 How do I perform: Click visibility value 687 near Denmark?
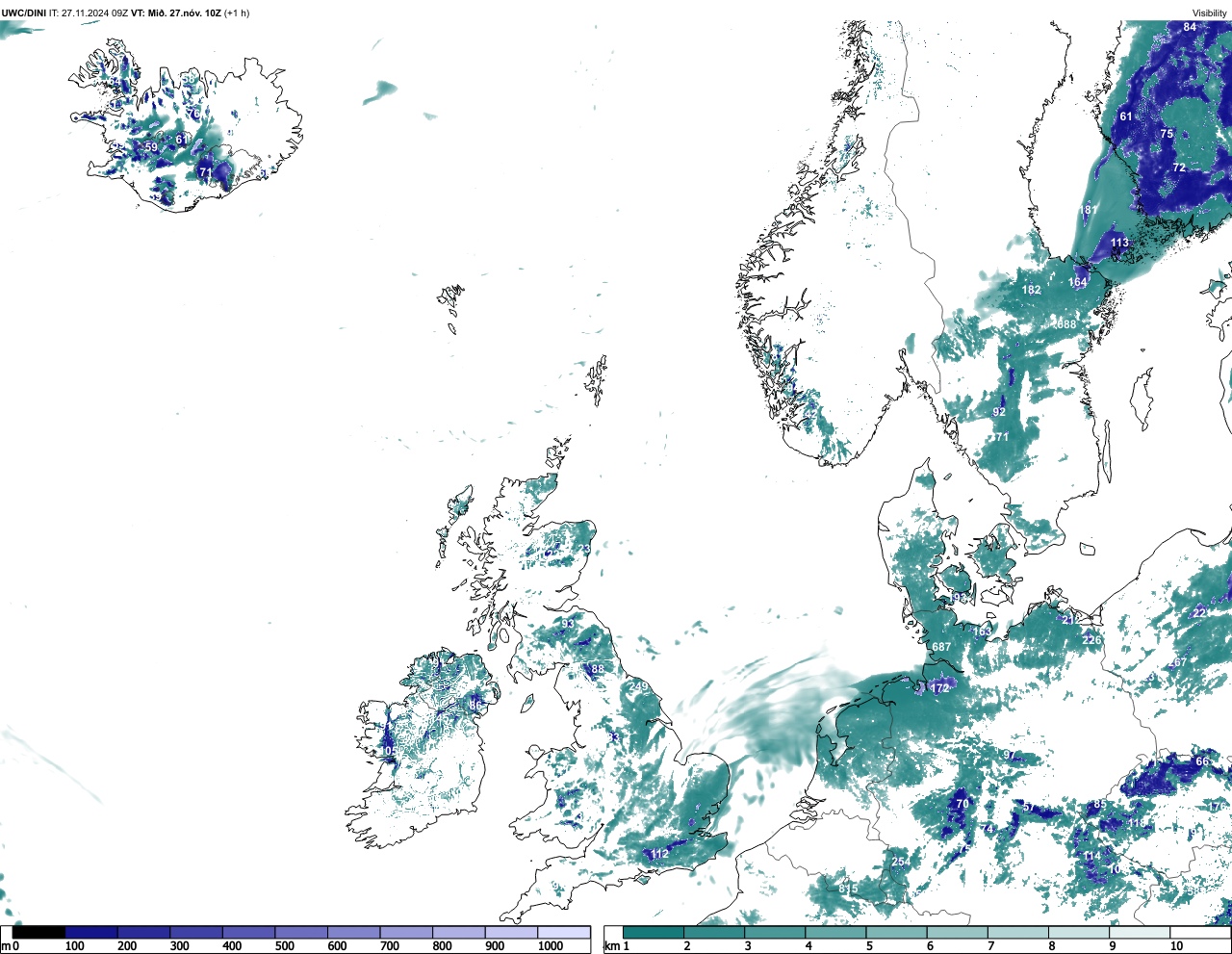pyautogui.click(x=941, y=647)
